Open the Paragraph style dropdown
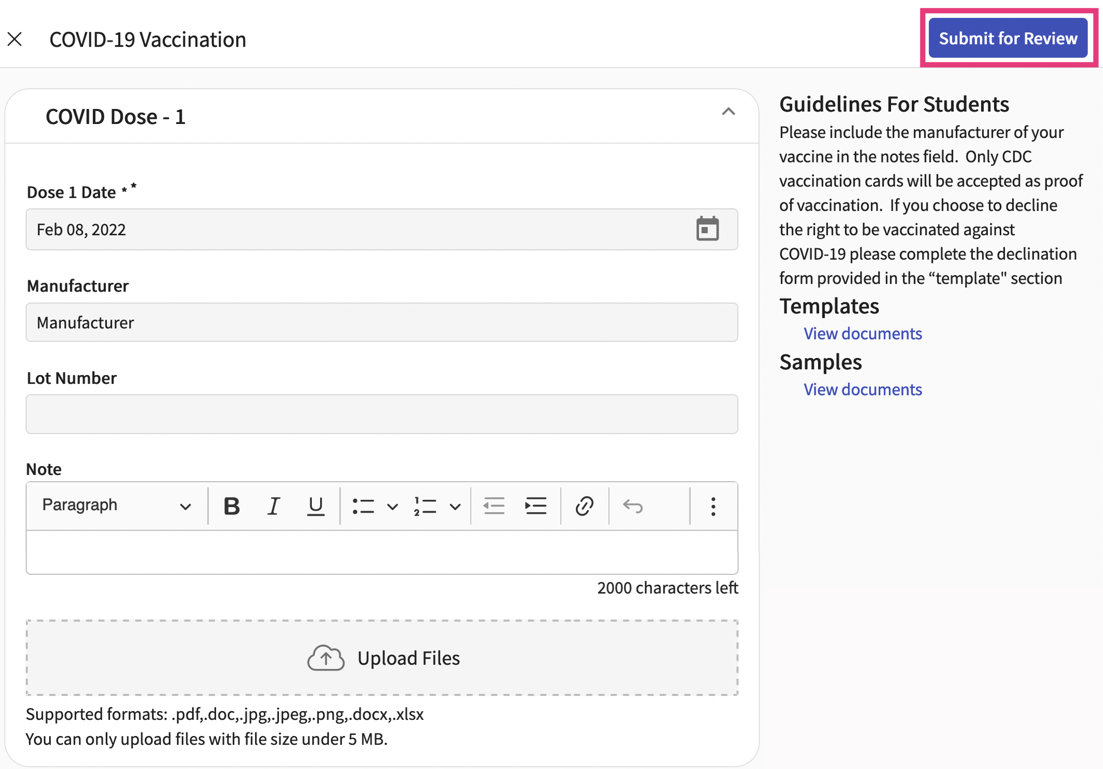The height and width of the screenshot is (769, 1103). coord(116,506)
